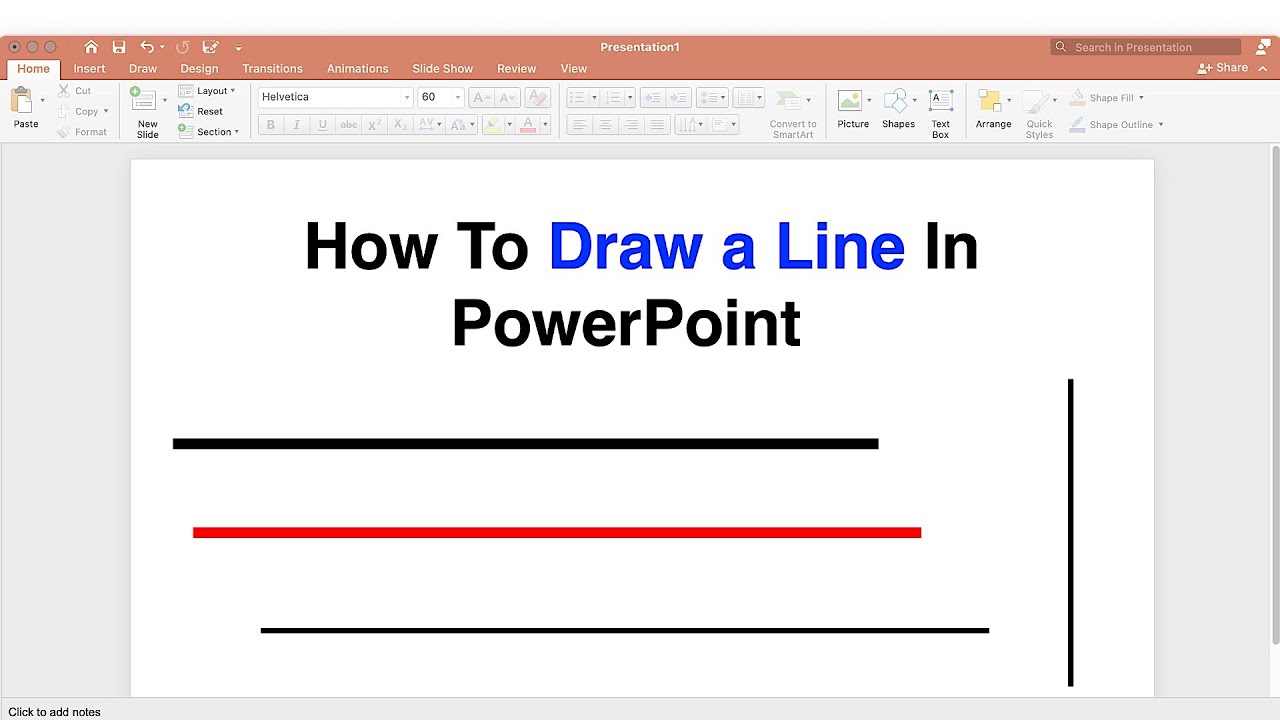Open the font size 60 dropdown
The width and height of the screenshot is (1280, 720).
point(458,97)
